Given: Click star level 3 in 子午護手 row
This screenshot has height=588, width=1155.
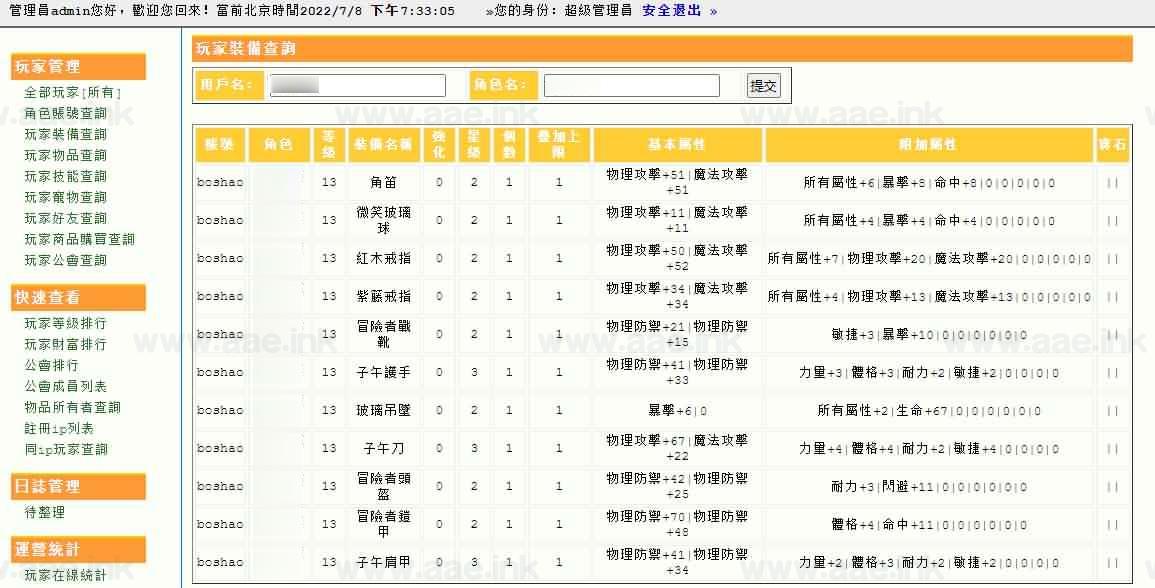Looking at the screenshot, I should point(474,373).
